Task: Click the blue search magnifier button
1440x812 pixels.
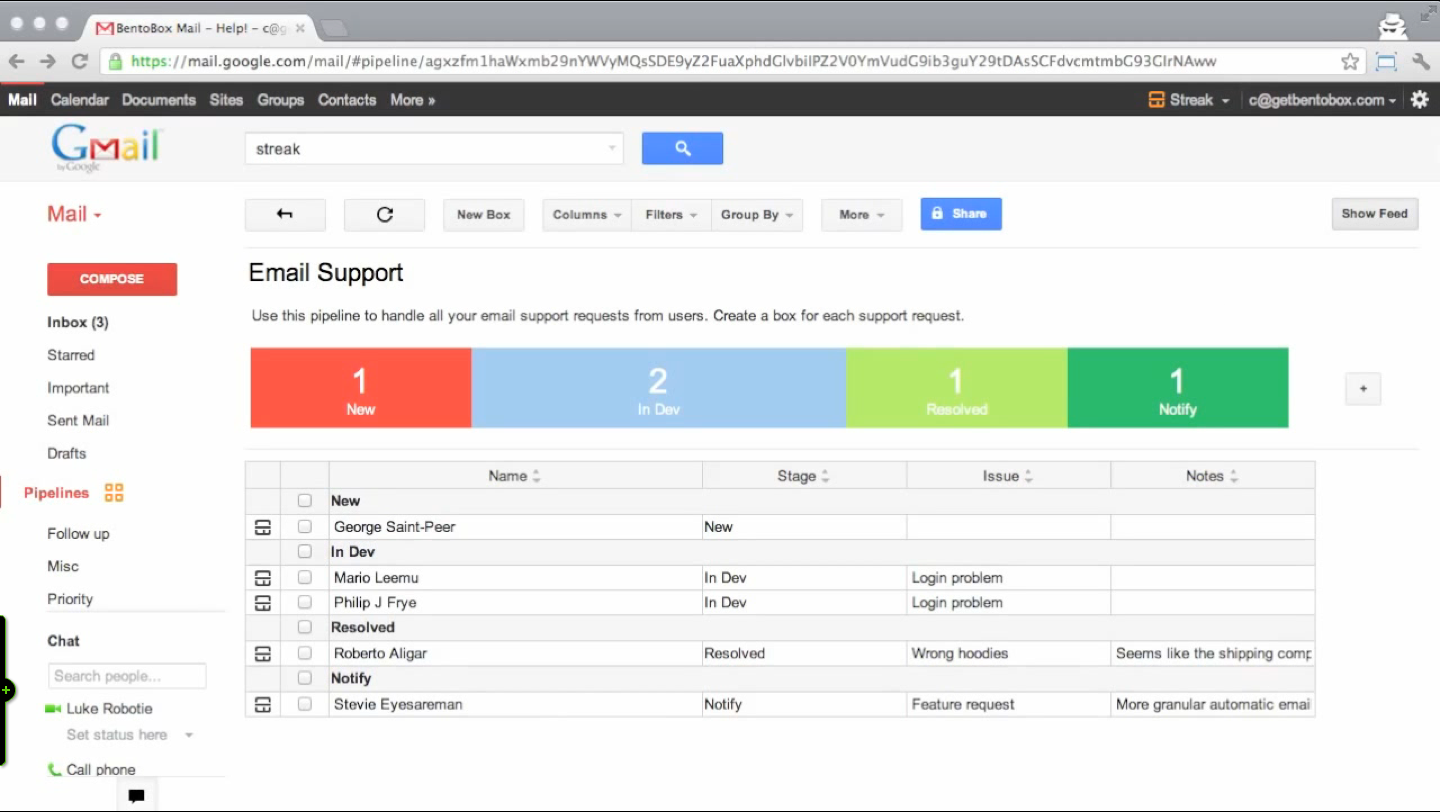Action: pyautogui.click(x=682, y=148)
